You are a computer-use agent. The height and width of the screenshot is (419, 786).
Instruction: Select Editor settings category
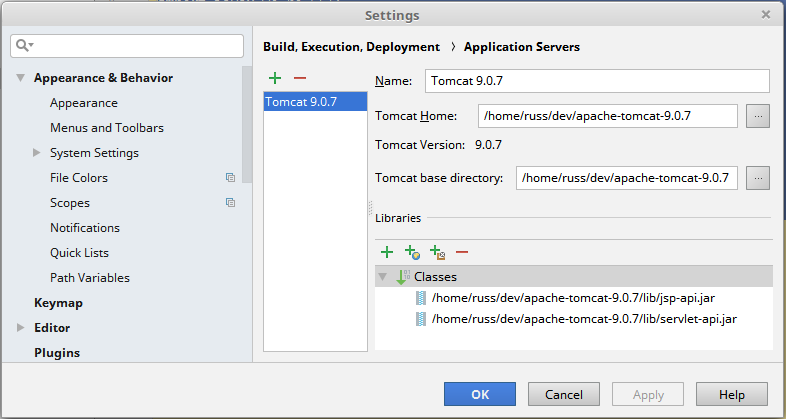[x=52, y=328]
